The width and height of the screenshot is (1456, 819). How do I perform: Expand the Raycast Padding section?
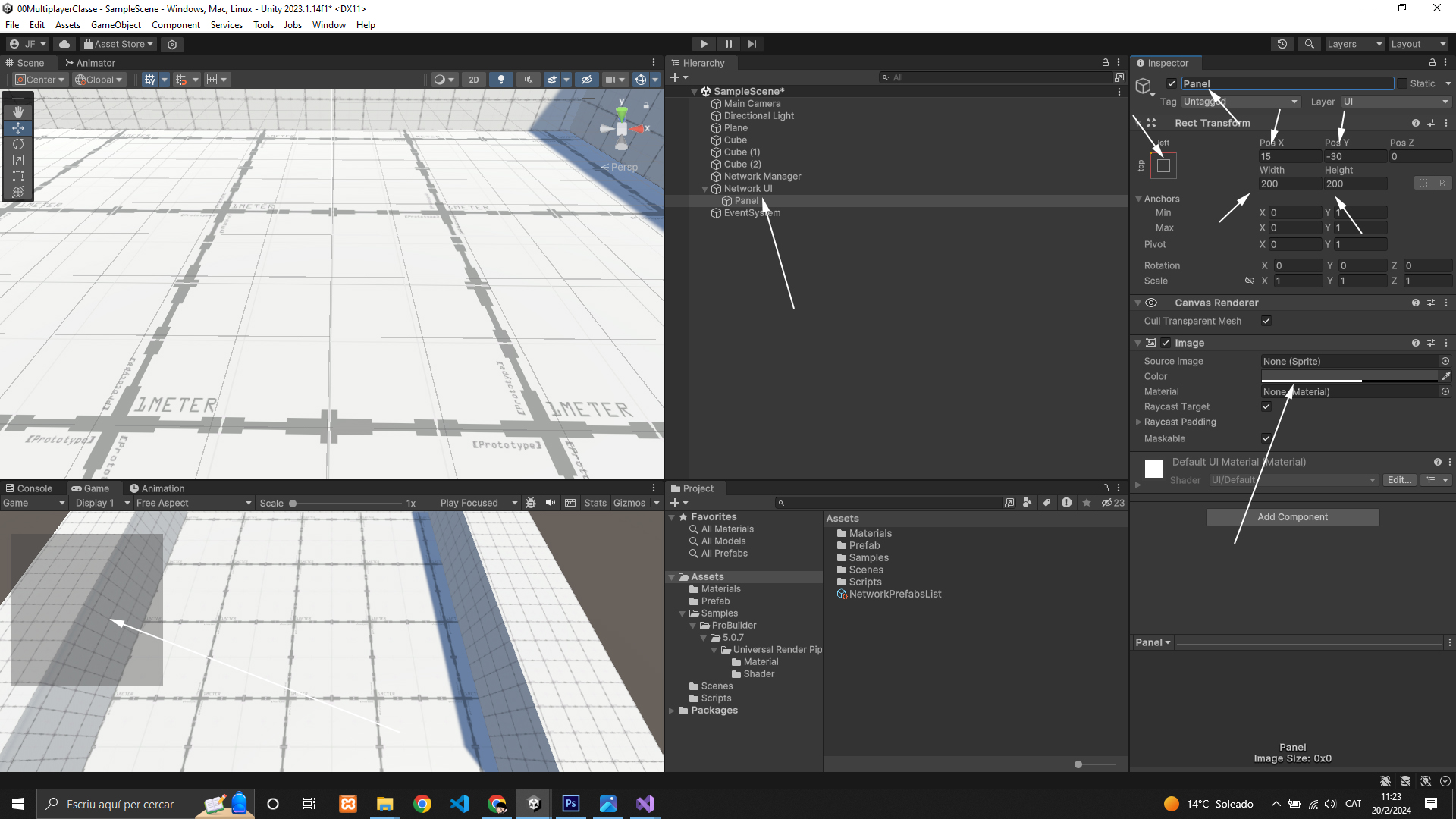(x=1138, y=422)
